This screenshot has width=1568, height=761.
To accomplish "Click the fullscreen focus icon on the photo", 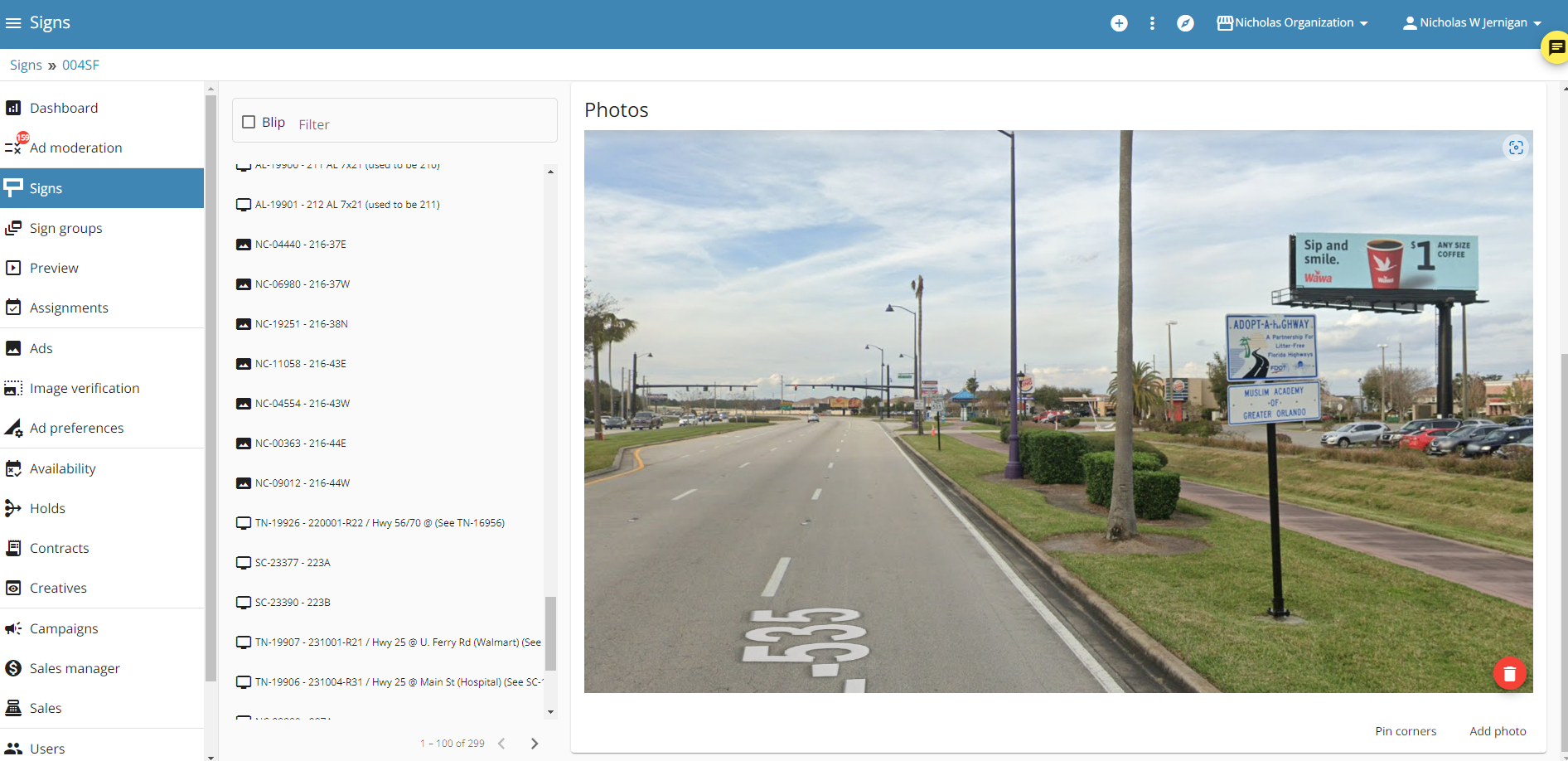I will pyautogui.click(x=1516, y=148).
